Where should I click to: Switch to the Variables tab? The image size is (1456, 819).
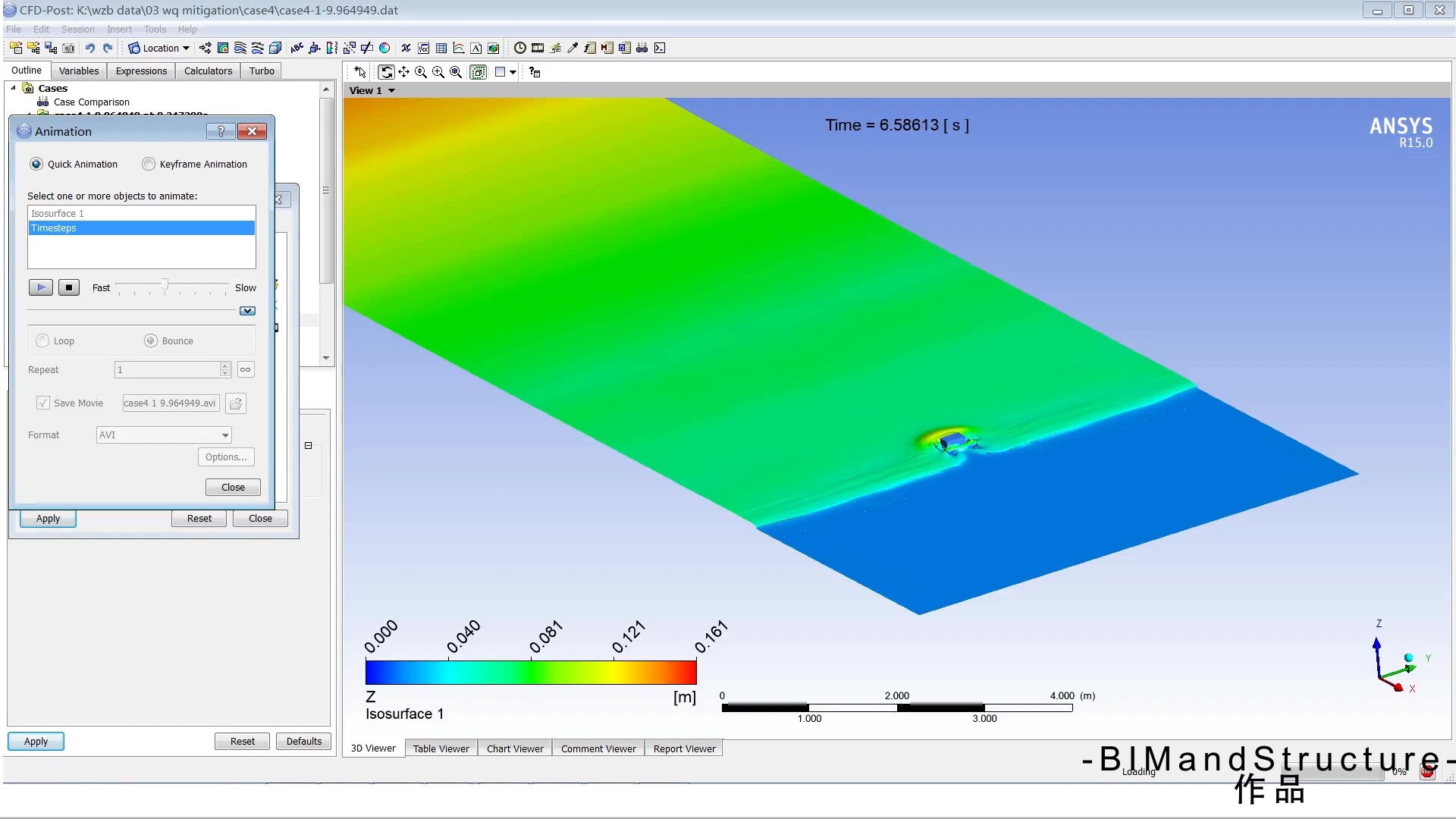pos(79,71)
